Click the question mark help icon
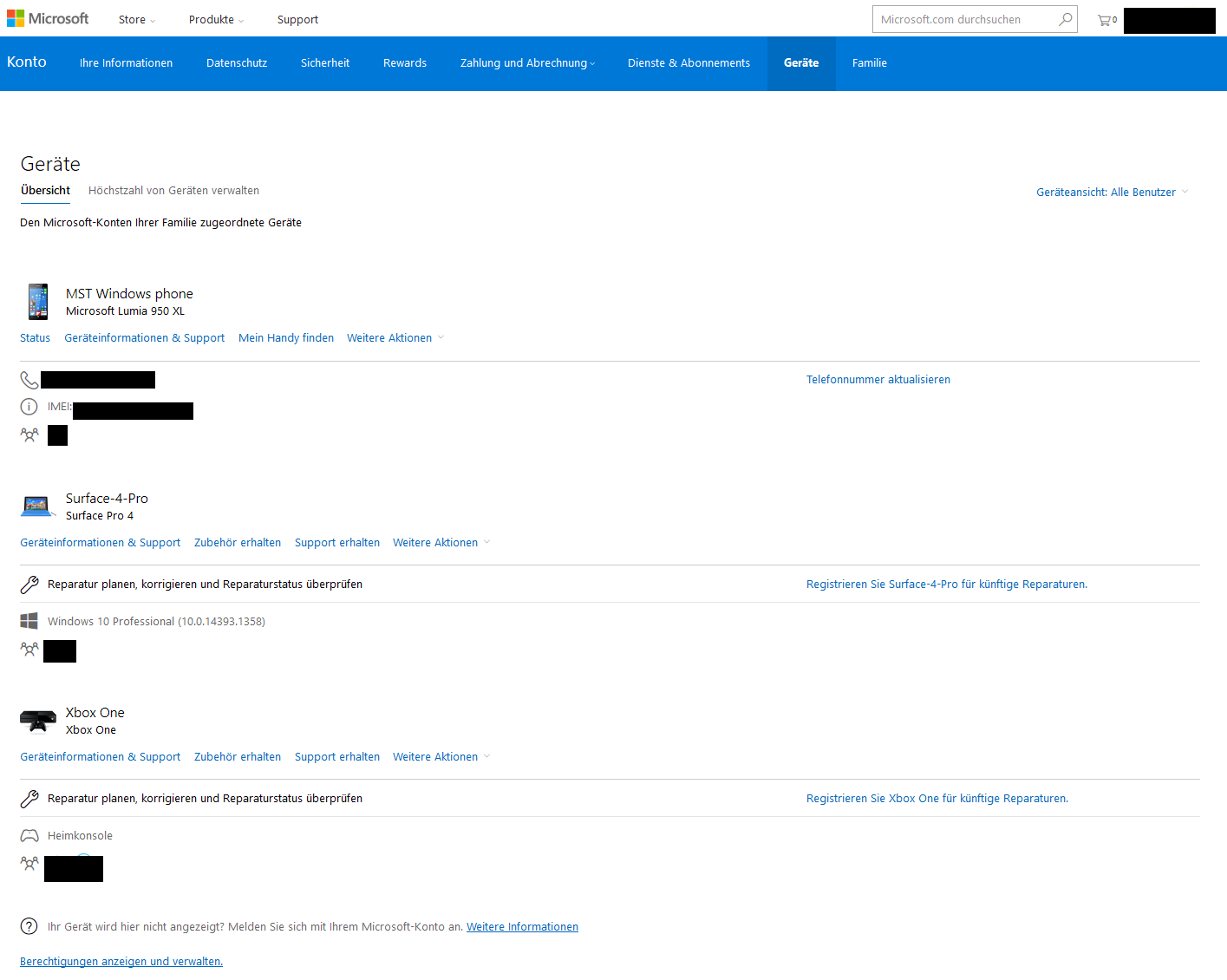 pyautogui.click(x=29, y=926)
